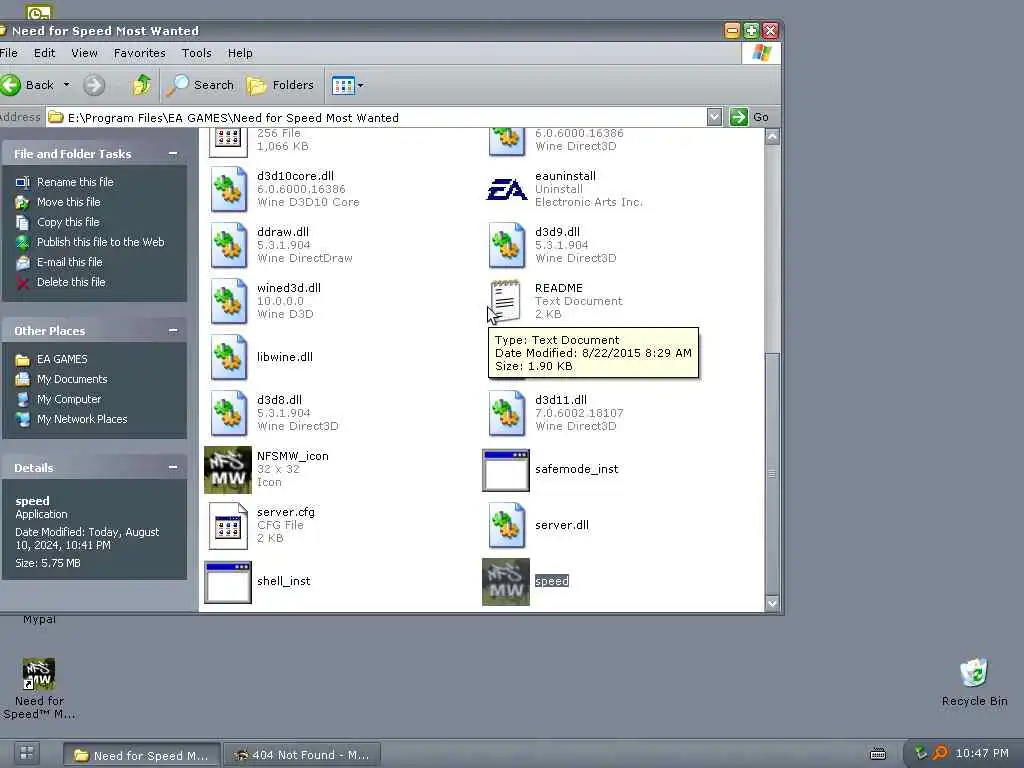Click the Views toolbar icon
This screenshot has height=768, width=1024.
click(343, 85)
